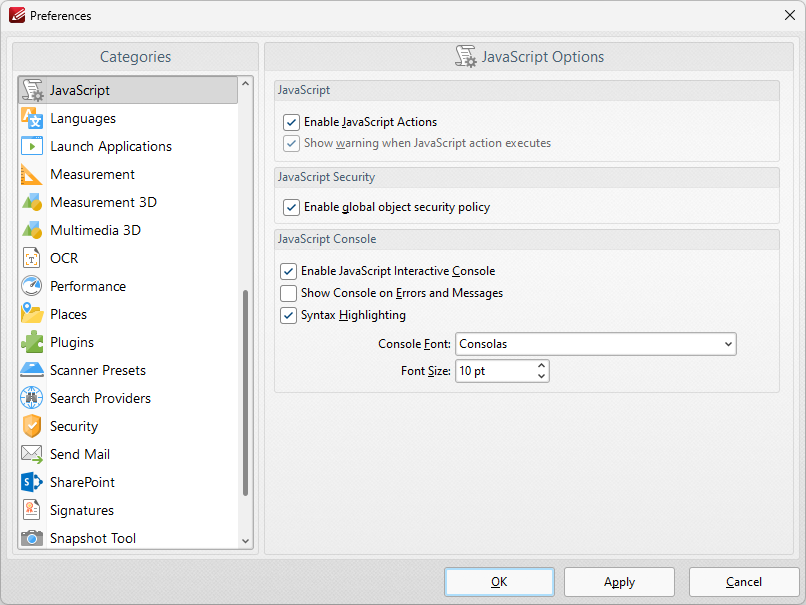806x605 pixels.
Task: Close the Preferences dialog
Action: coord(790,15)
